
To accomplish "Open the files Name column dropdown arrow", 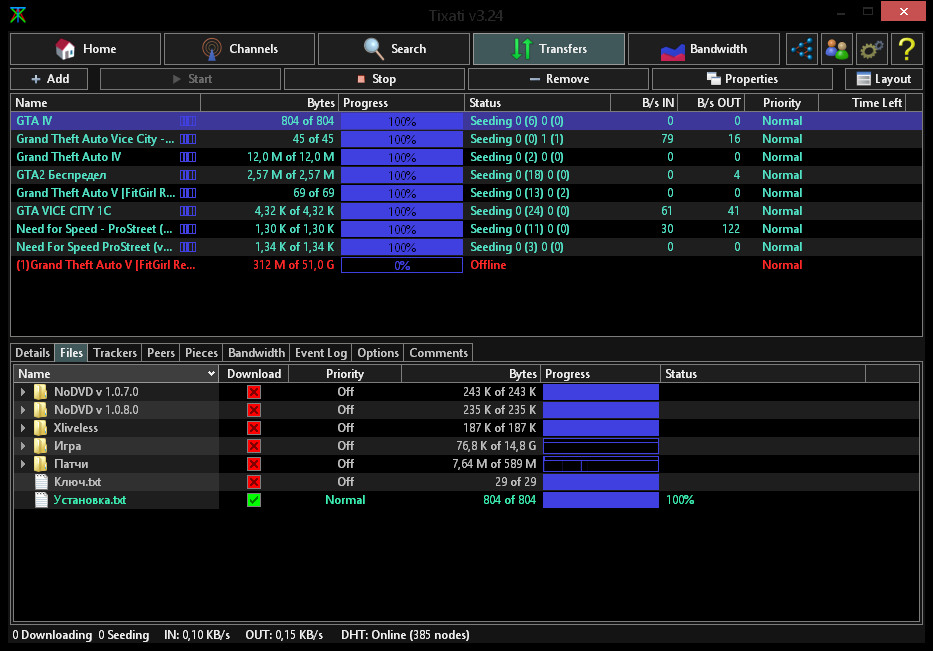I will coord(211,374).
